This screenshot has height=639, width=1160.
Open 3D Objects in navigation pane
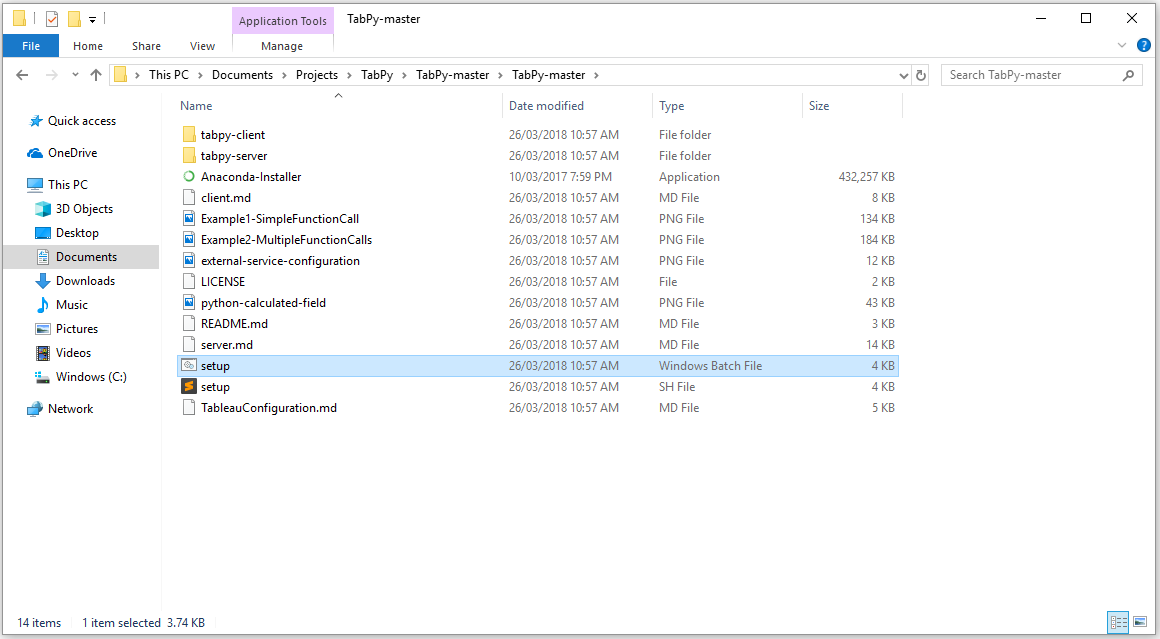point(84,209)
